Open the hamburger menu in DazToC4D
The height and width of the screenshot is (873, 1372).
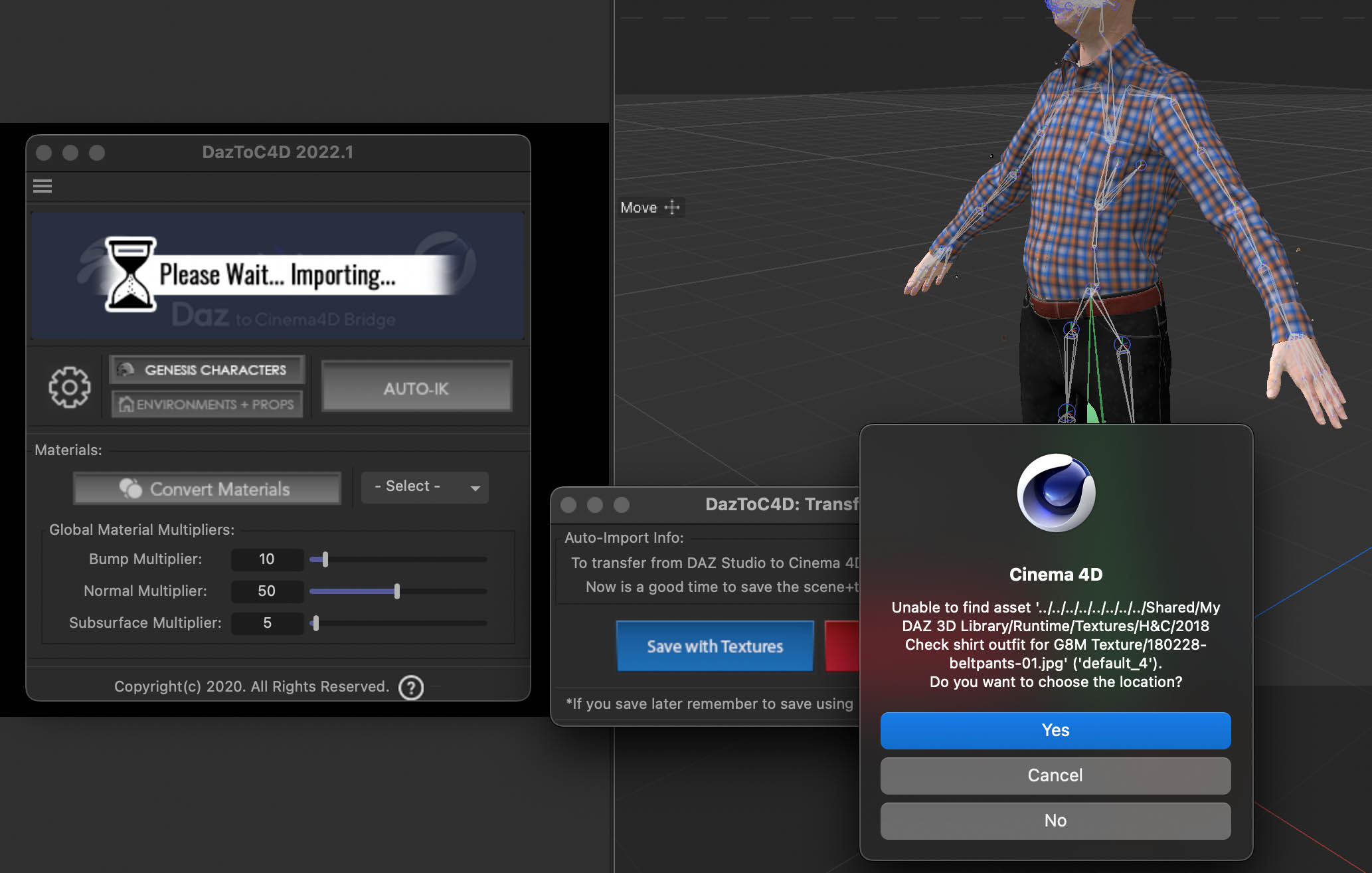(43, 186)
